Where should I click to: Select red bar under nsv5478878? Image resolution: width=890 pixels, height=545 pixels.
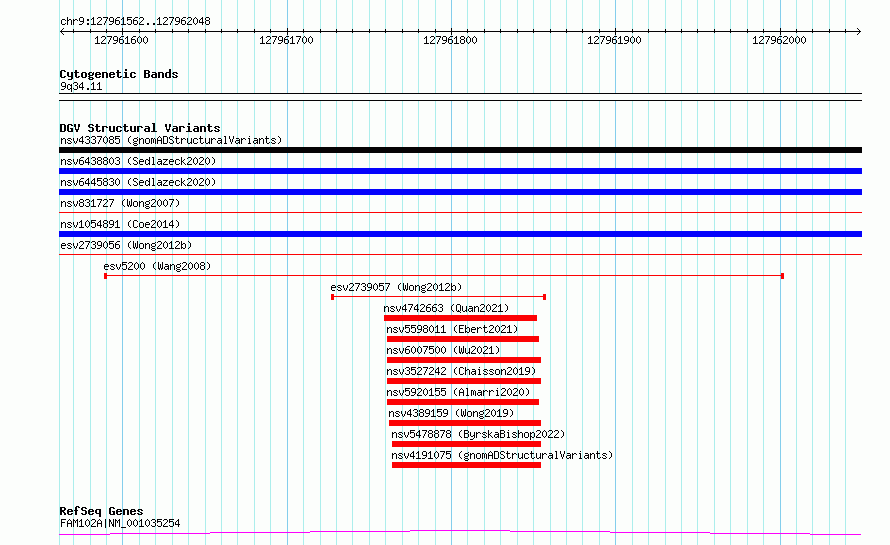pyautogui.click(x=466, y=444)
